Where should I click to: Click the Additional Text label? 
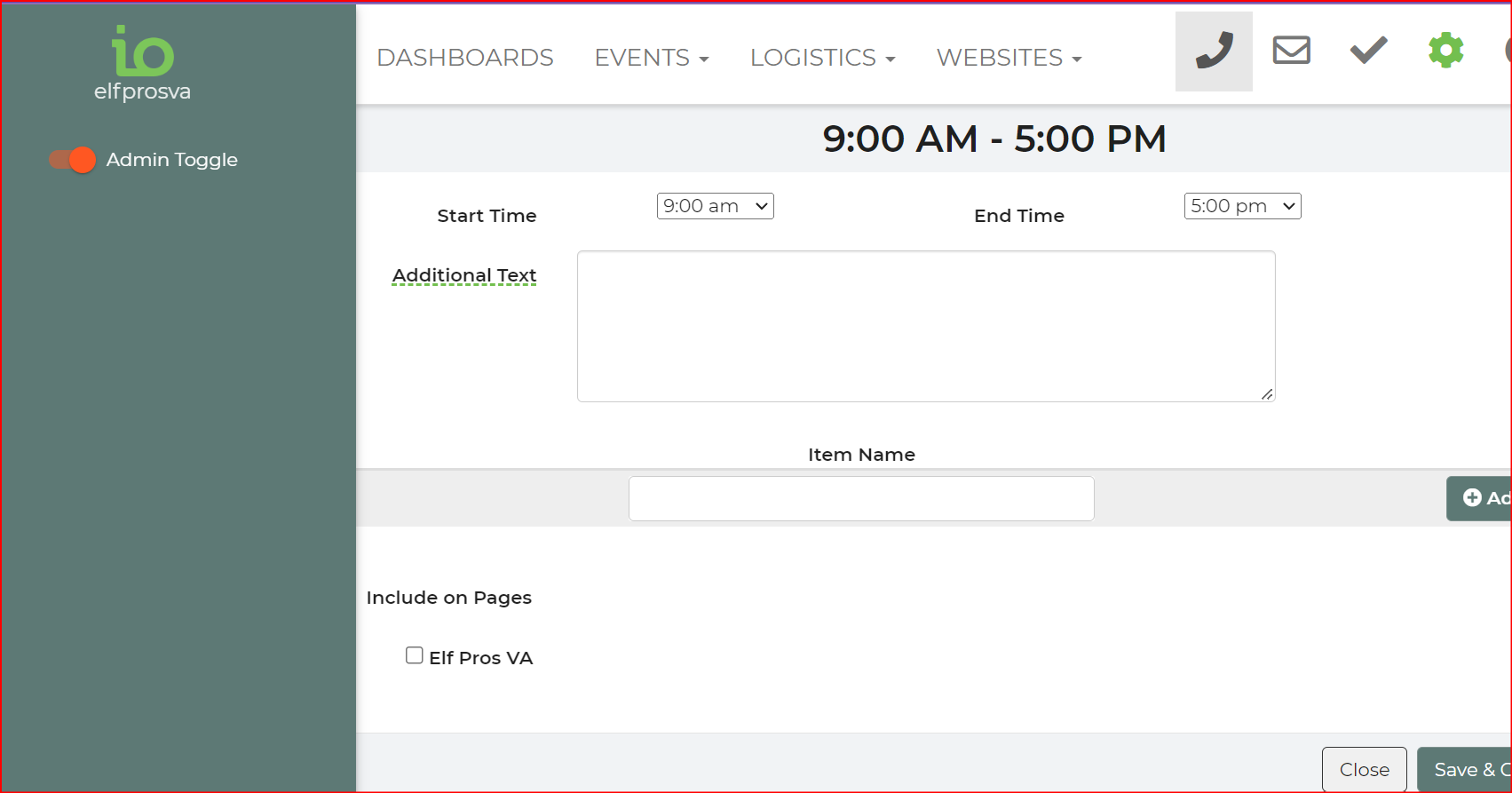[x=464, y=275]
